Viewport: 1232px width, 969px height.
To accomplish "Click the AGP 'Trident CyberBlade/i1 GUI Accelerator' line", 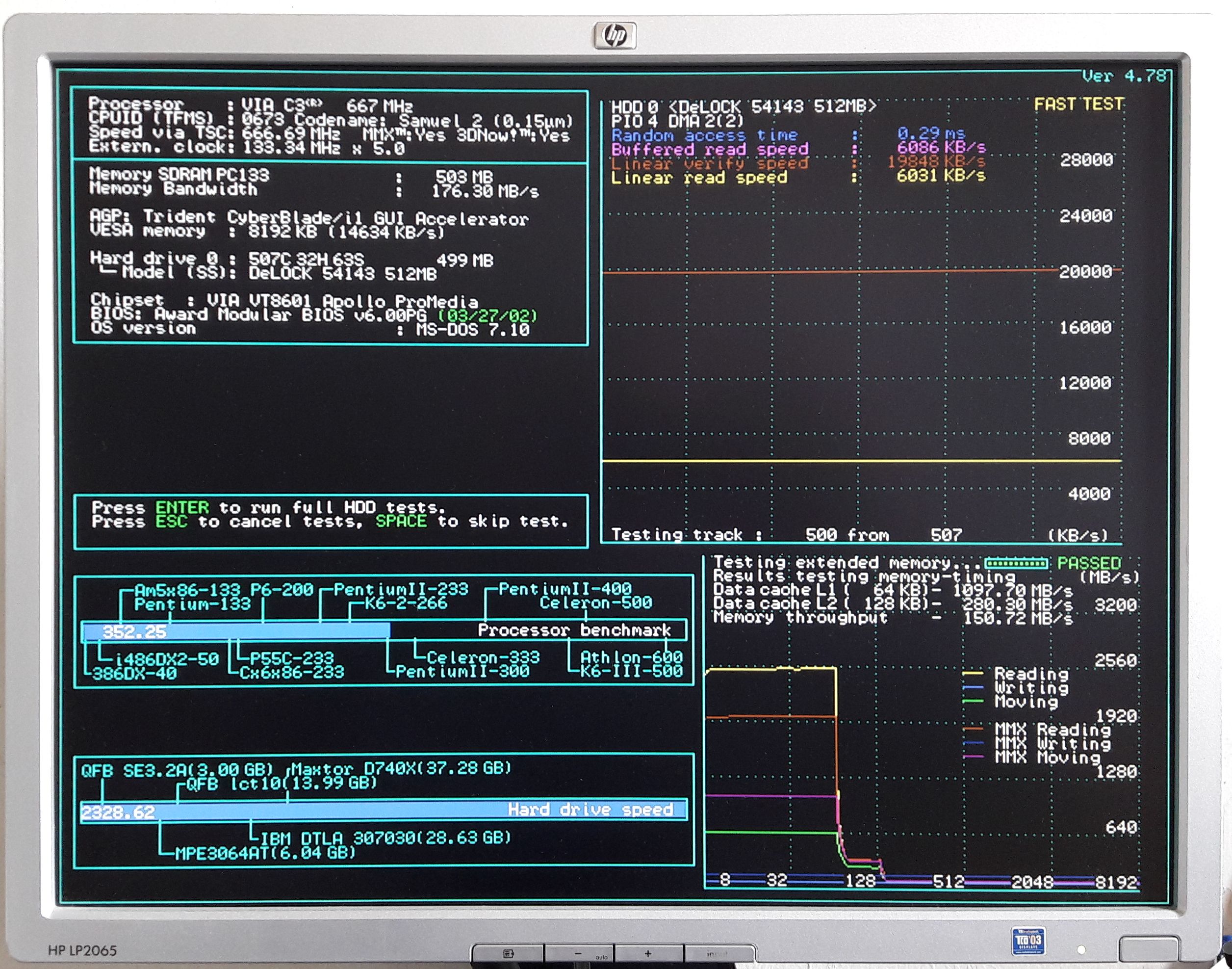I will tap(309, 218).
